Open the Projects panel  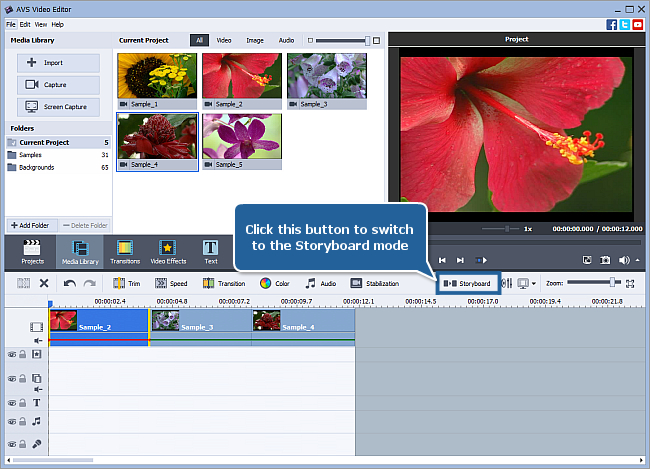(x=32, y=252)
